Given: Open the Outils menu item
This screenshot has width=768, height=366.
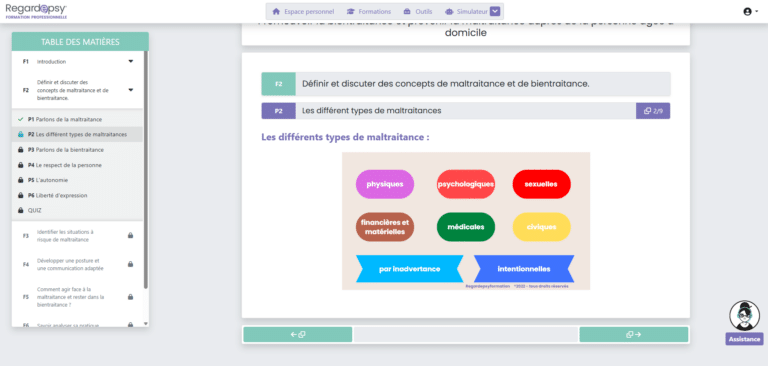Looking at the screenshot, I should coord(417,12).
